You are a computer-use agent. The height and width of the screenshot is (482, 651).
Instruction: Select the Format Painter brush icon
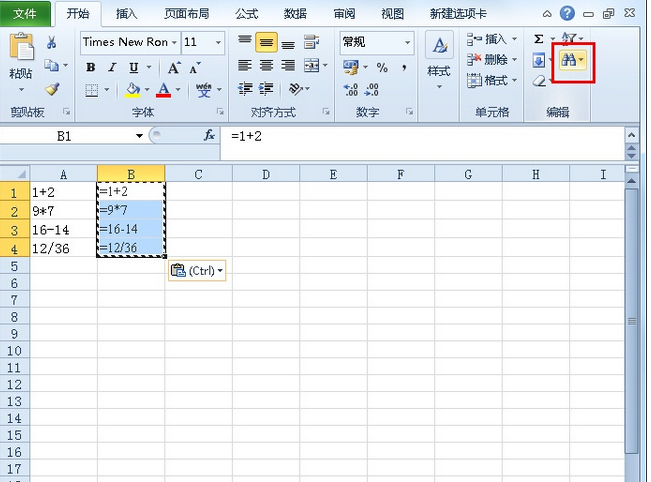pyautogui.click(x=52, y=89)
